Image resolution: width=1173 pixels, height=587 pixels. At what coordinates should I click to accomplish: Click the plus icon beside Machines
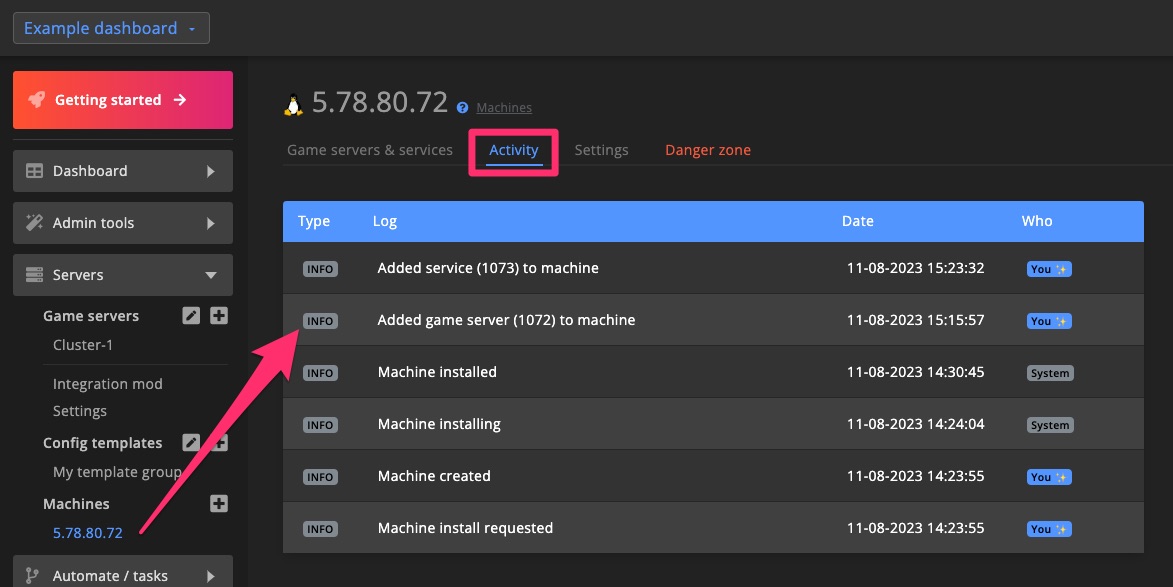(x=218, y=503)
